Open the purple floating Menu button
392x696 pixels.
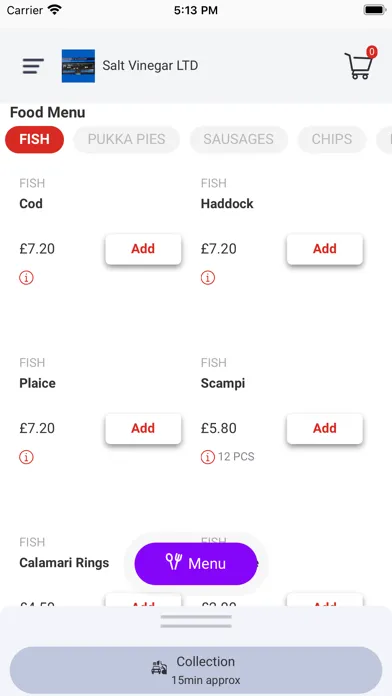(196, 564)
